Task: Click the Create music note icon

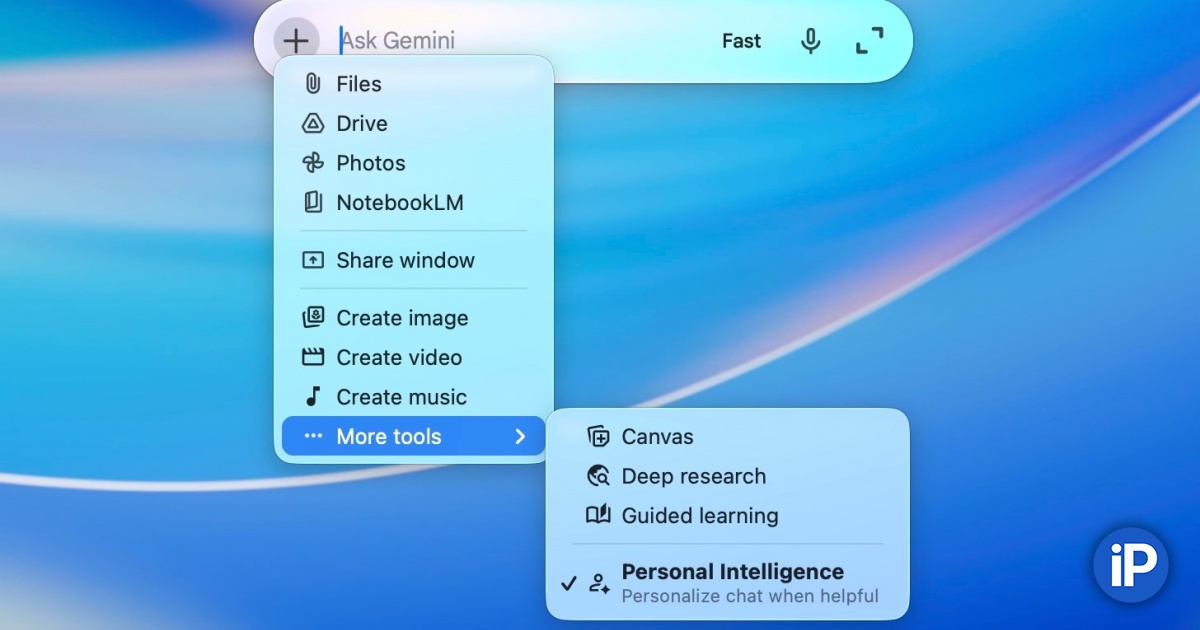Action: tap(313, 396)
